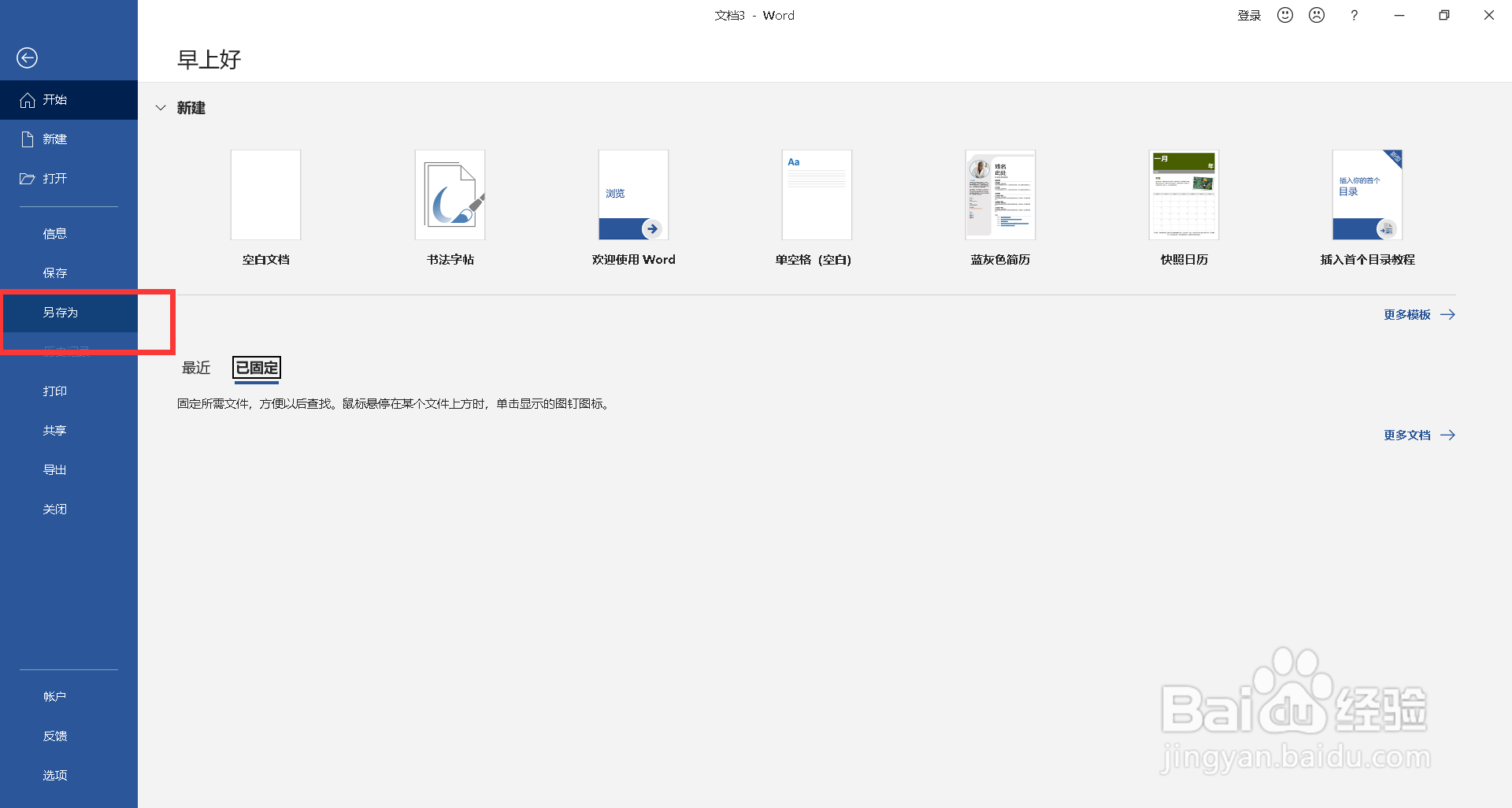Click 关闭 to close the document
The image size is (1512, 808).
pos(69,510)
